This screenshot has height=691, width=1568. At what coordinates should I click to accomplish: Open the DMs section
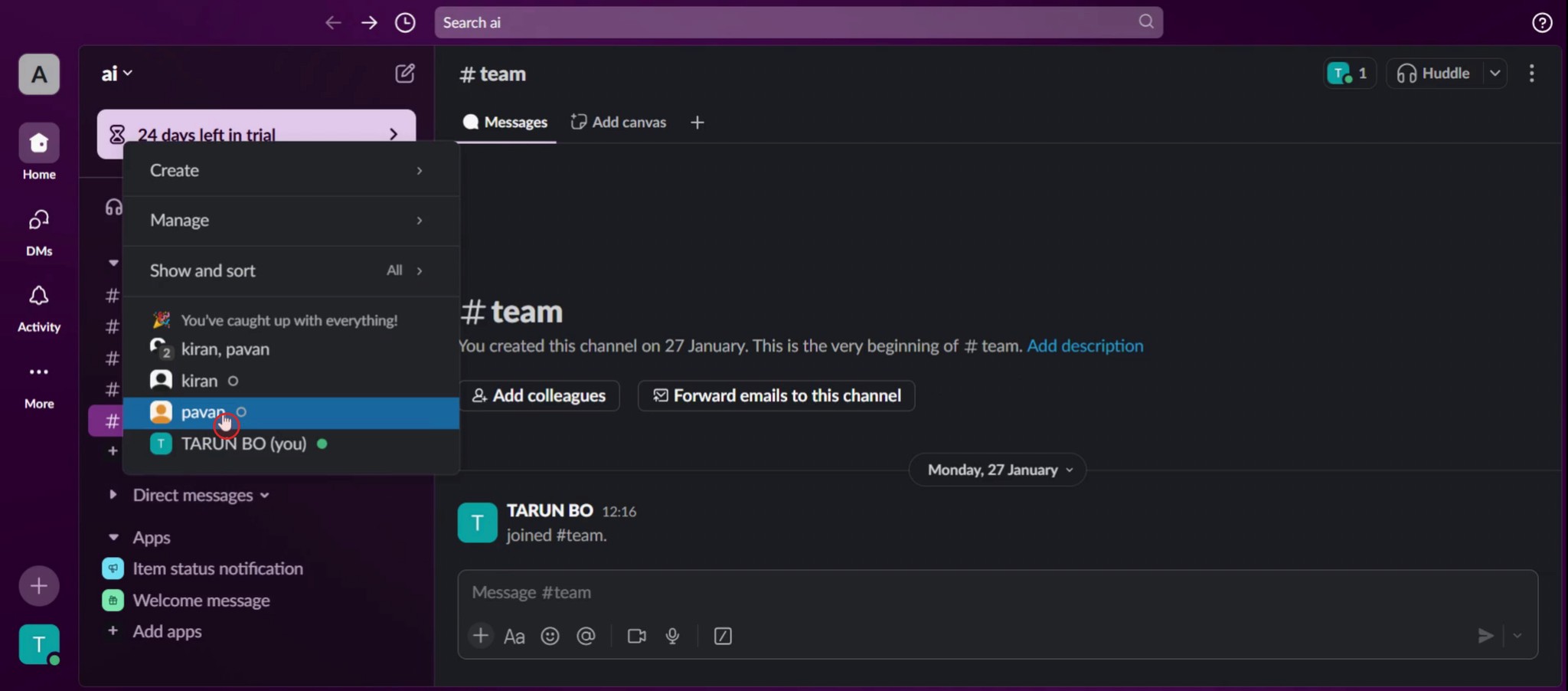38,228
